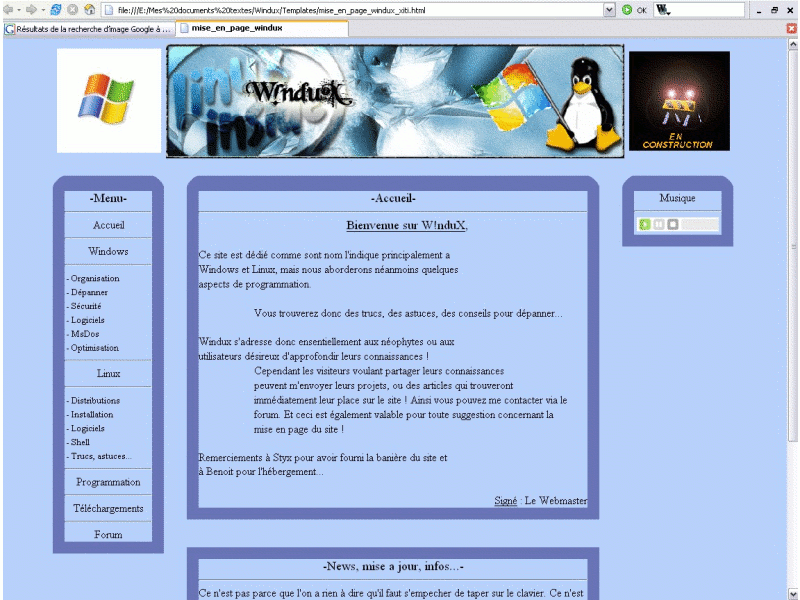
Task: Open the Shell link
Action: point(78,442)
